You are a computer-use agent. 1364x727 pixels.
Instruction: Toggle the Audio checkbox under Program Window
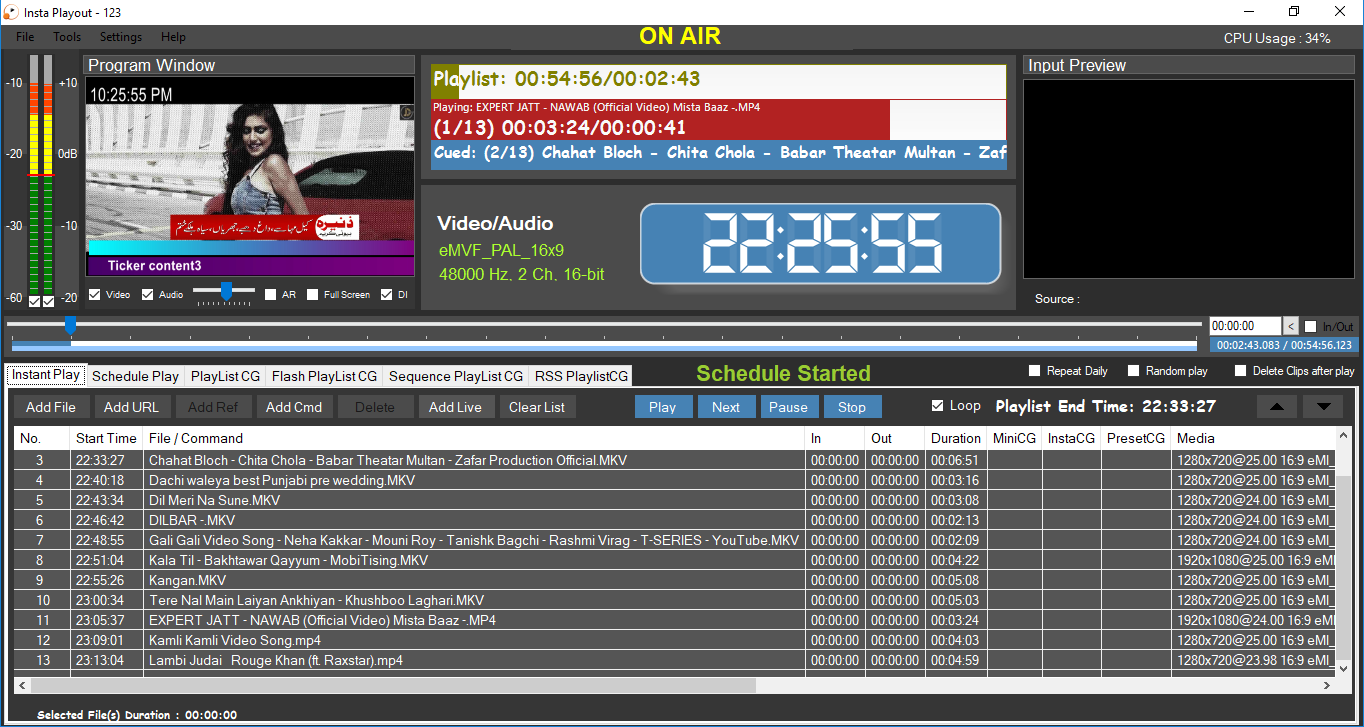(x=148, y=295)
